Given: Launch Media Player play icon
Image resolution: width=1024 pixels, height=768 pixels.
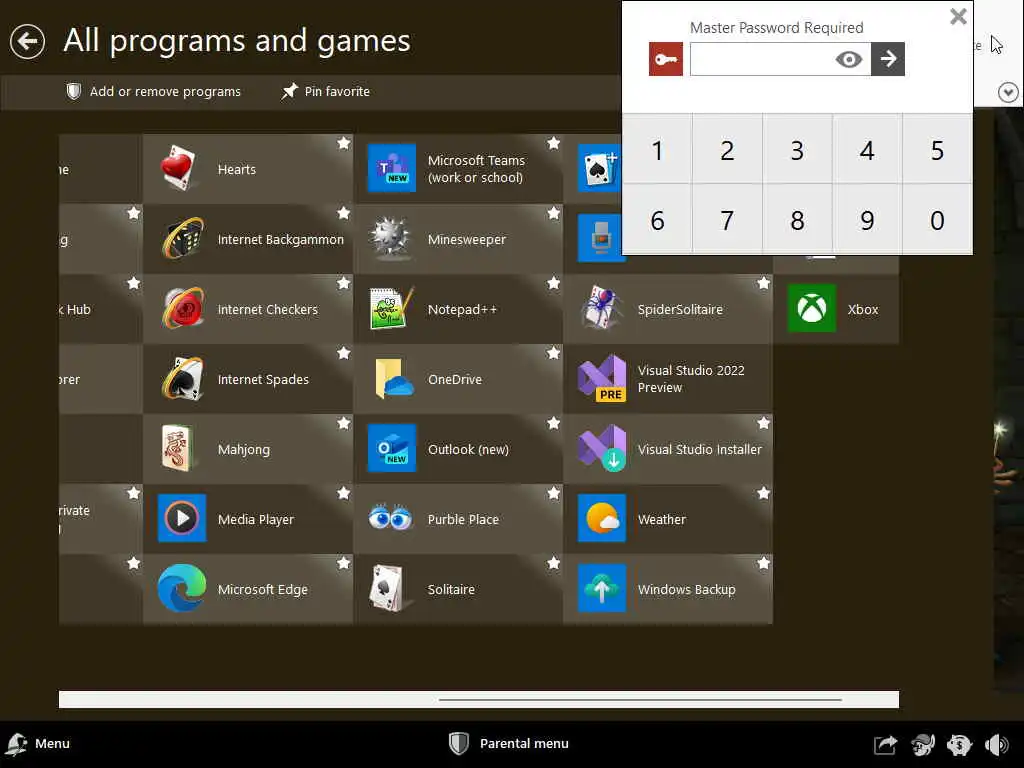Looking at the screenshot, I should point(182,519).
